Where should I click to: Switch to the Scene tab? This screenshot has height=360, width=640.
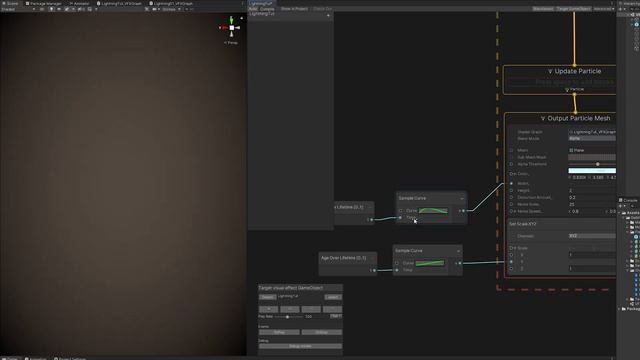point(11,3)
